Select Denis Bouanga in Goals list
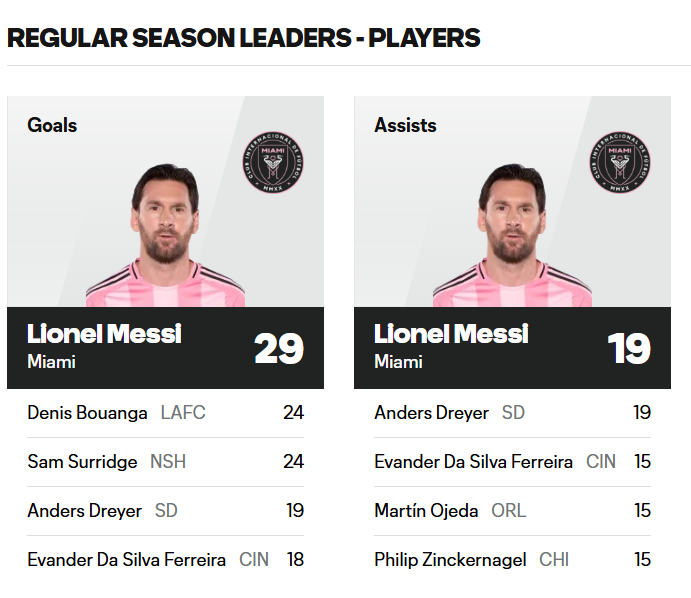The image size is (691, 598). (x=87, y=413)
